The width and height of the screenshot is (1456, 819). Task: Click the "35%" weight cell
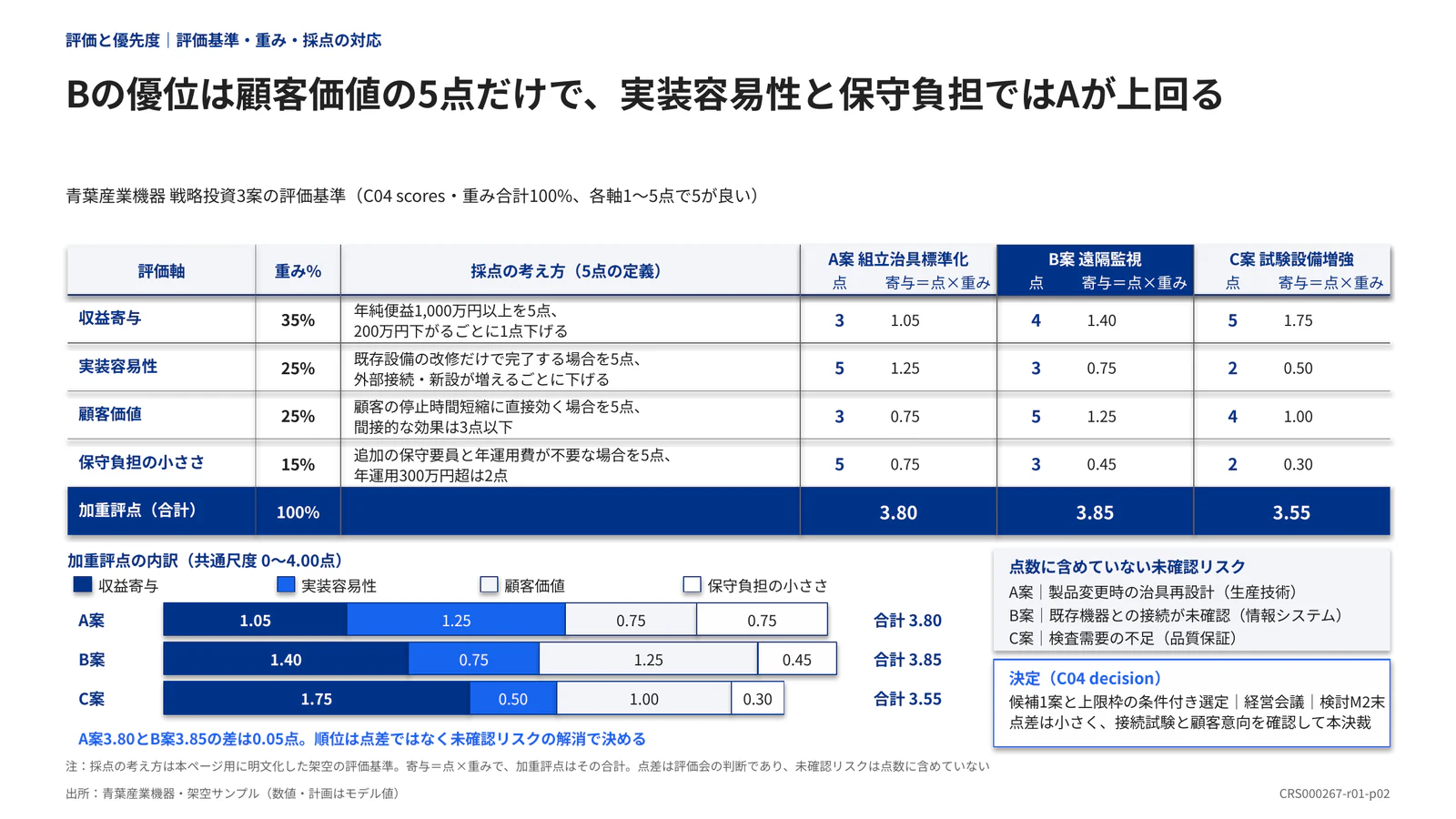click(298, 320)
